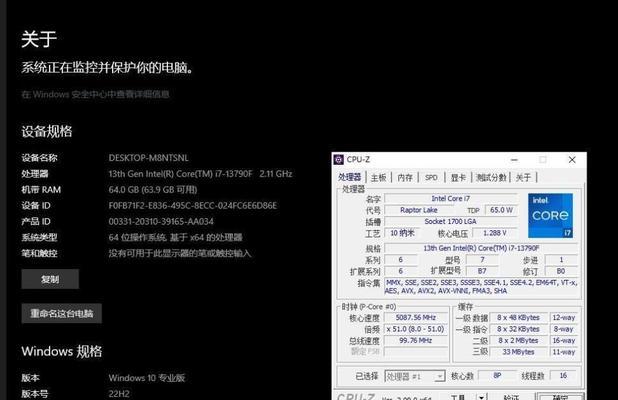Click the 机带 RAM value 64.0 GB
Image resolution: width=618 pixels, height=400 pixels.
[153, 190]
